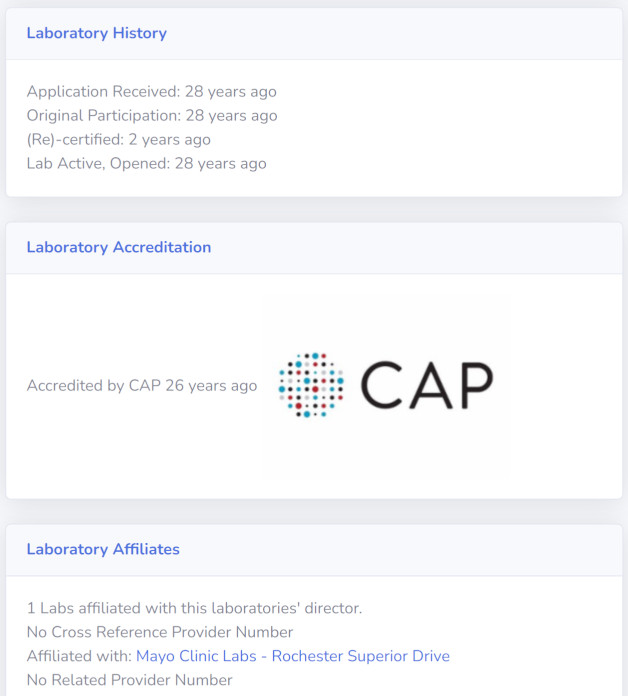This screenshot has width=628, height=696.
Task: Click the CAP dotted circle logo
Action: (x=311, y=385)
